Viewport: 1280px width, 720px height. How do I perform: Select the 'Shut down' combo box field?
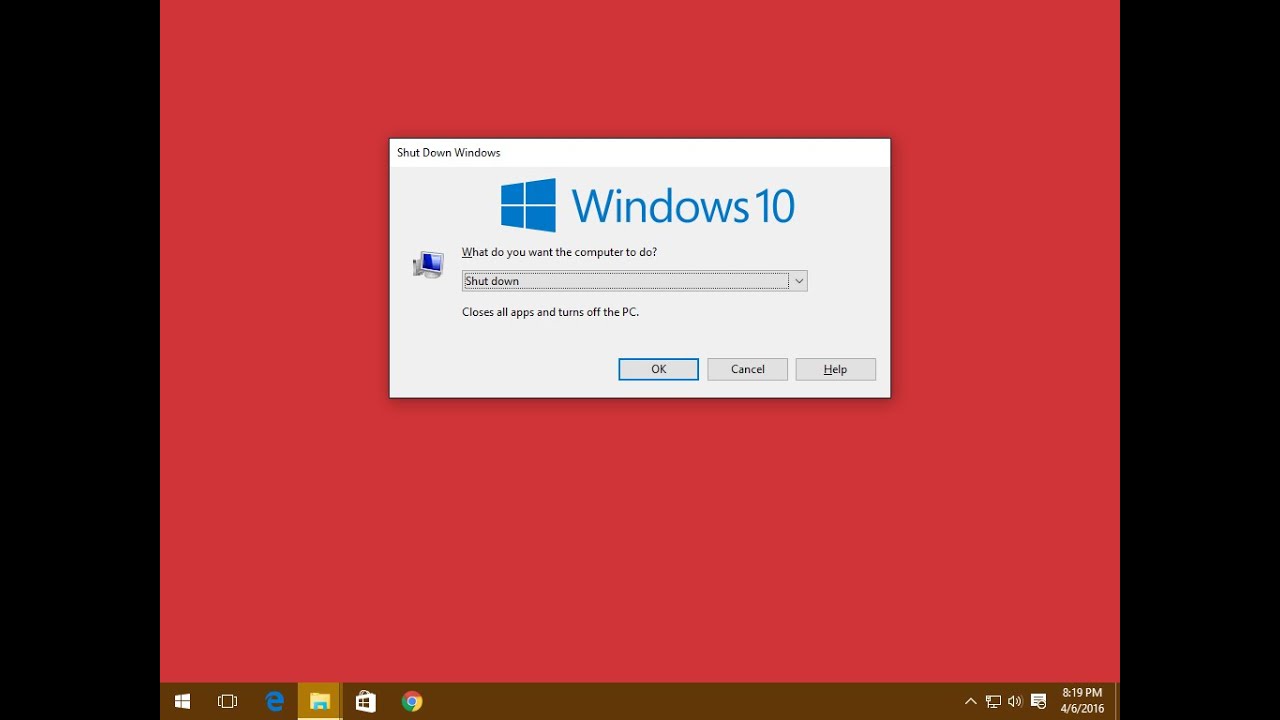(634, 281)
